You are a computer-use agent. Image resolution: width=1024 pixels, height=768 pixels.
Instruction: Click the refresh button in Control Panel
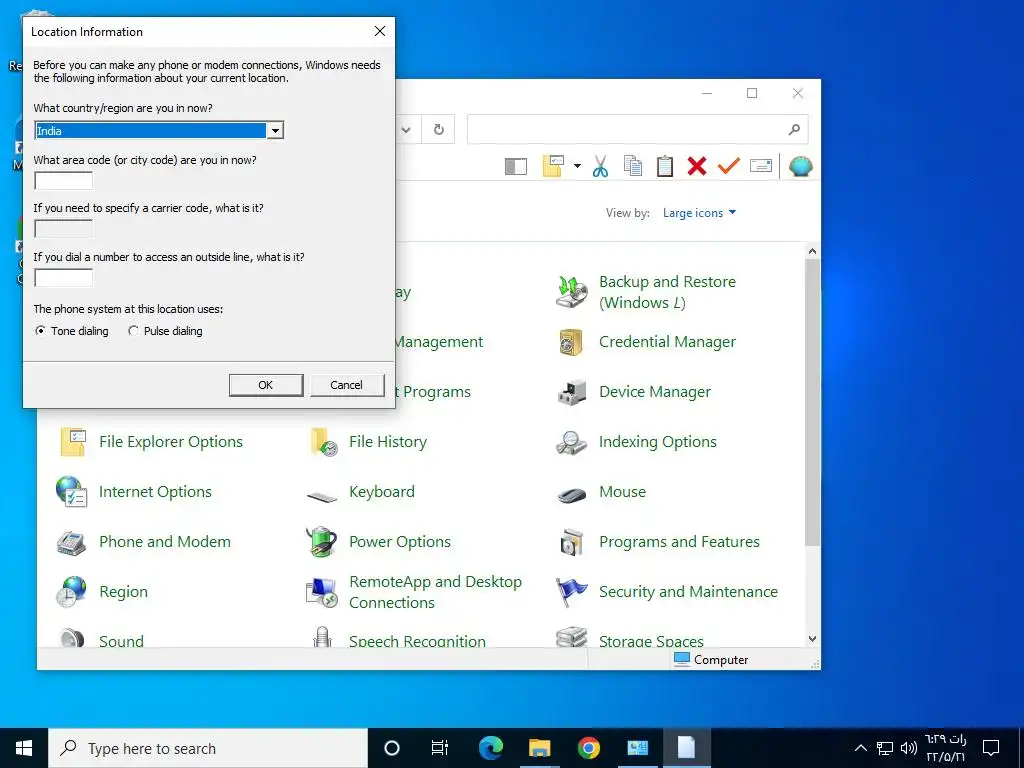click(x=439, y=129)
